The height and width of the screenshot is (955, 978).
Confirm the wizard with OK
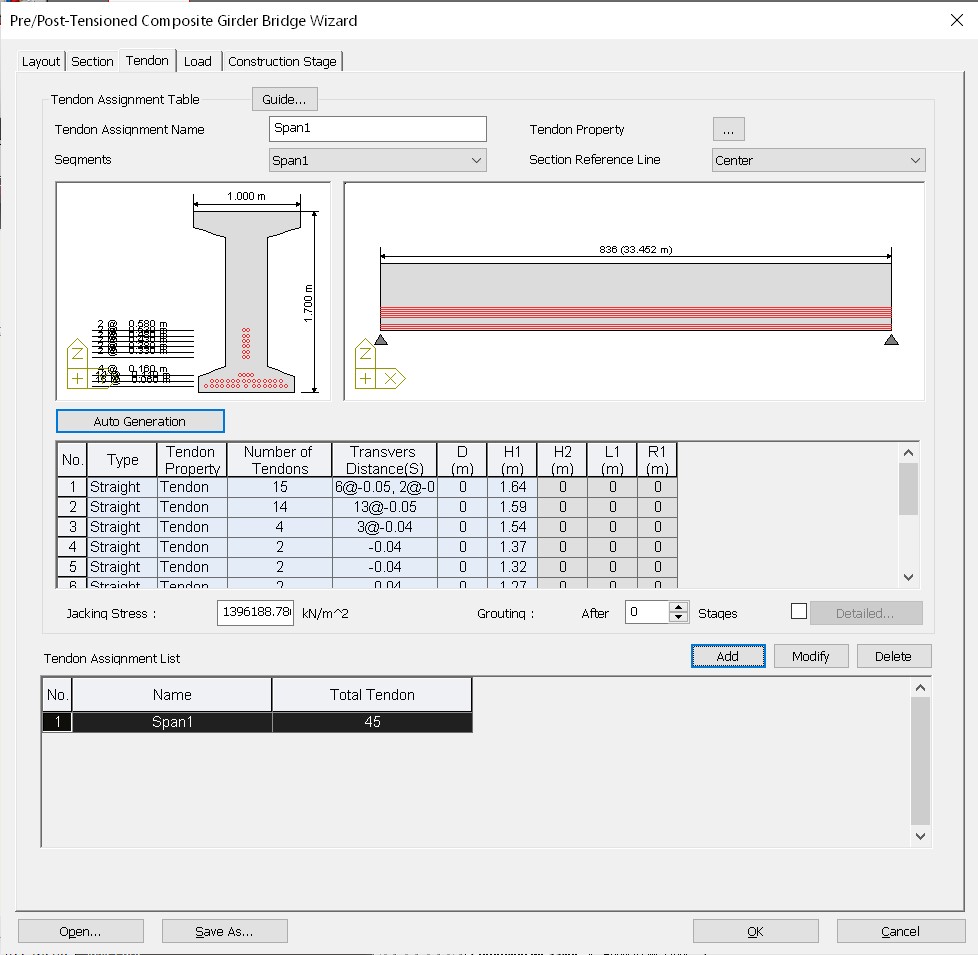click(755, 930)
